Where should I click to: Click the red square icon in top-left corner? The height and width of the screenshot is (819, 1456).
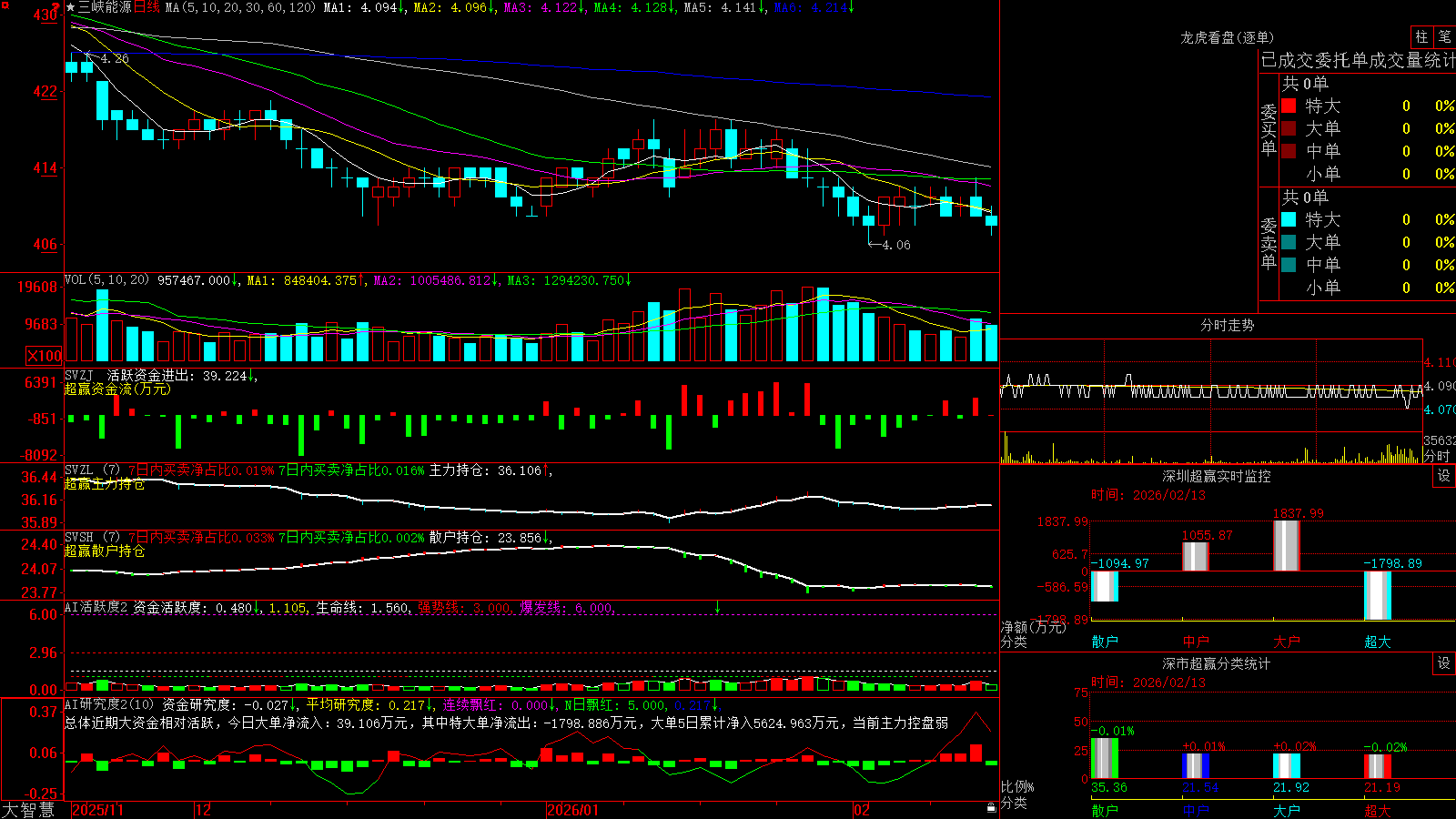pos(5,5)
